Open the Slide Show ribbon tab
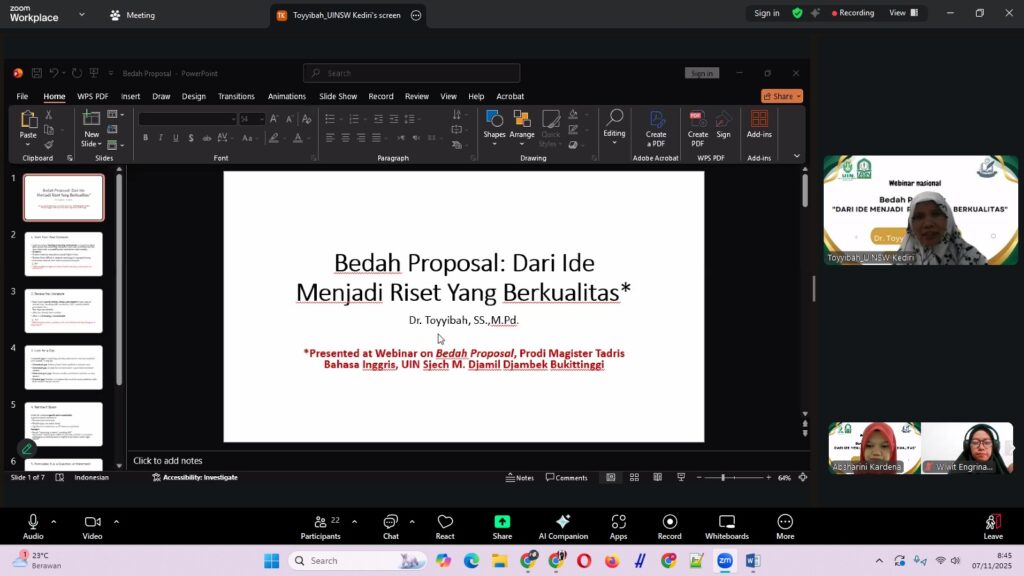The height and width of the screenshot is (576, 1024). pos(338,96)
